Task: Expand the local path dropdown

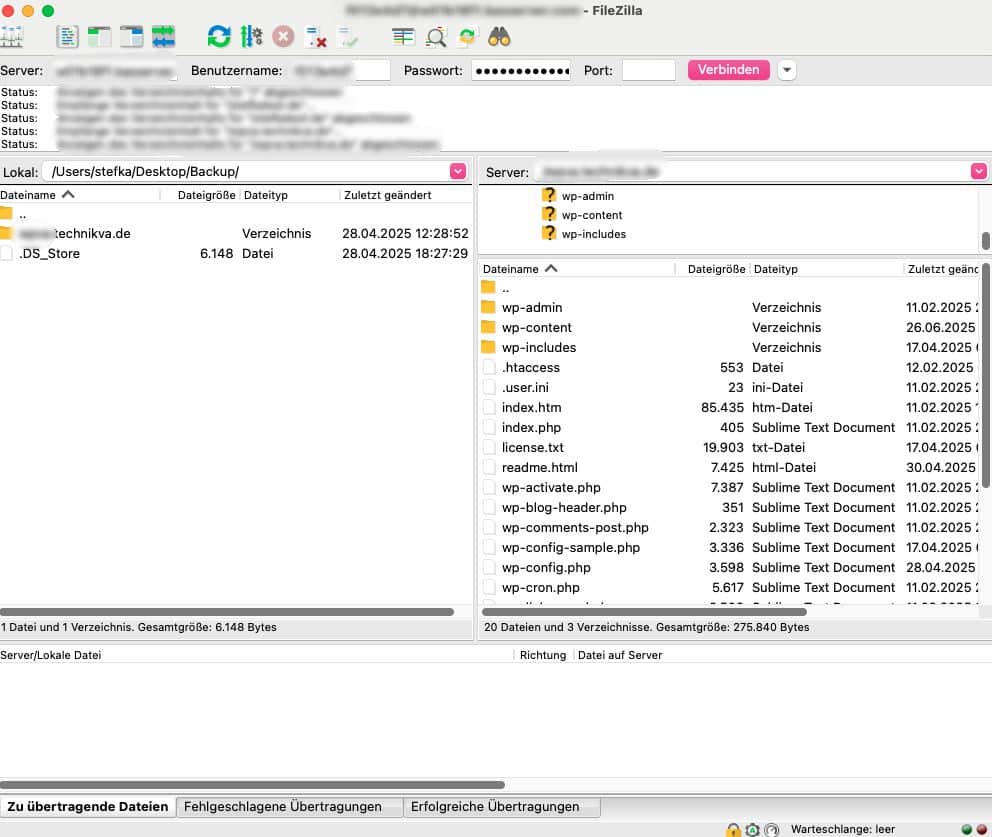Action: tap(458, 172)
